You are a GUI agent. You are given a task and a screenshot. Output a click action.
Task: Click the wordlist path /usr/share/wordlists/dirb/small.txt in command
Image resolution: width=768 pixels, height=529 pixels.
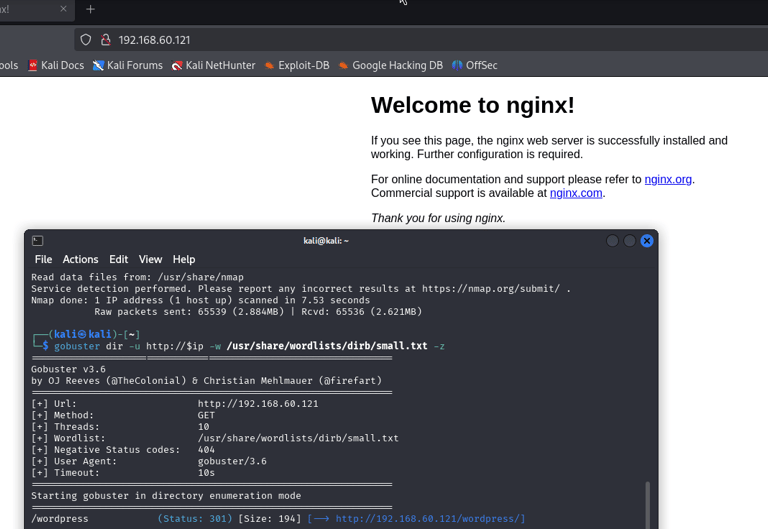[x=327, y=346]
